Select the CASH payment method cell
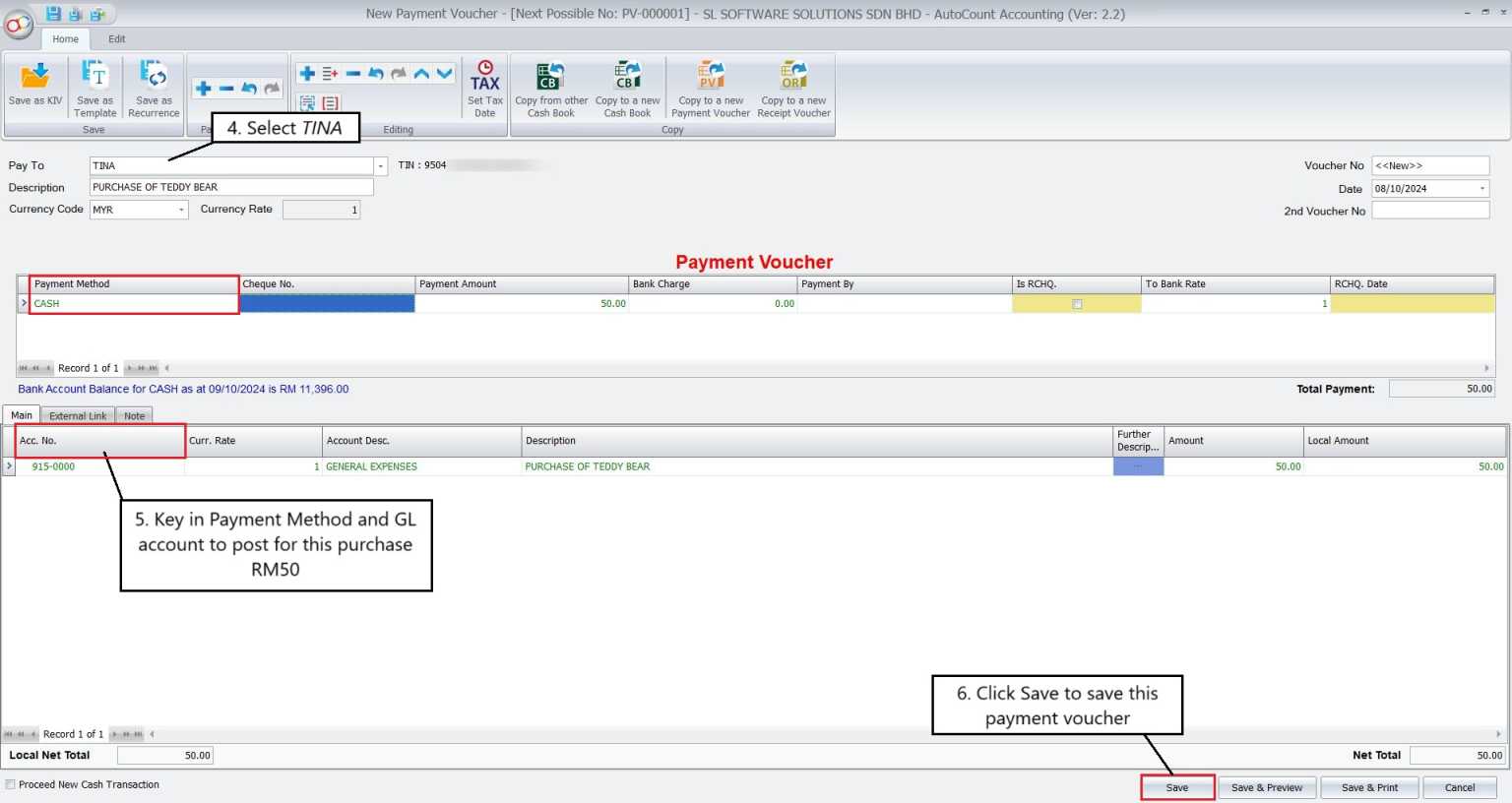Screen dimensions: 1512x803 pyautogui.click(x=134, y=304)
